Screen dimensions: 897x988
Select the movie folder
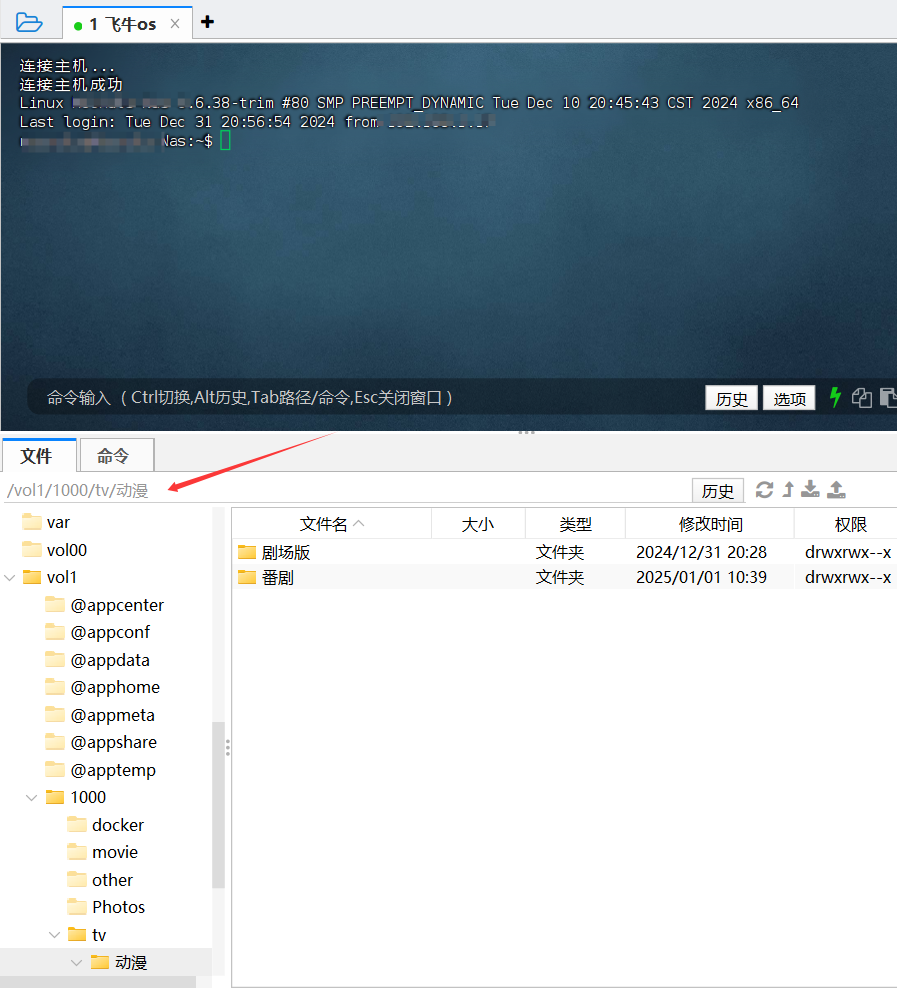[x=103, y=852]
